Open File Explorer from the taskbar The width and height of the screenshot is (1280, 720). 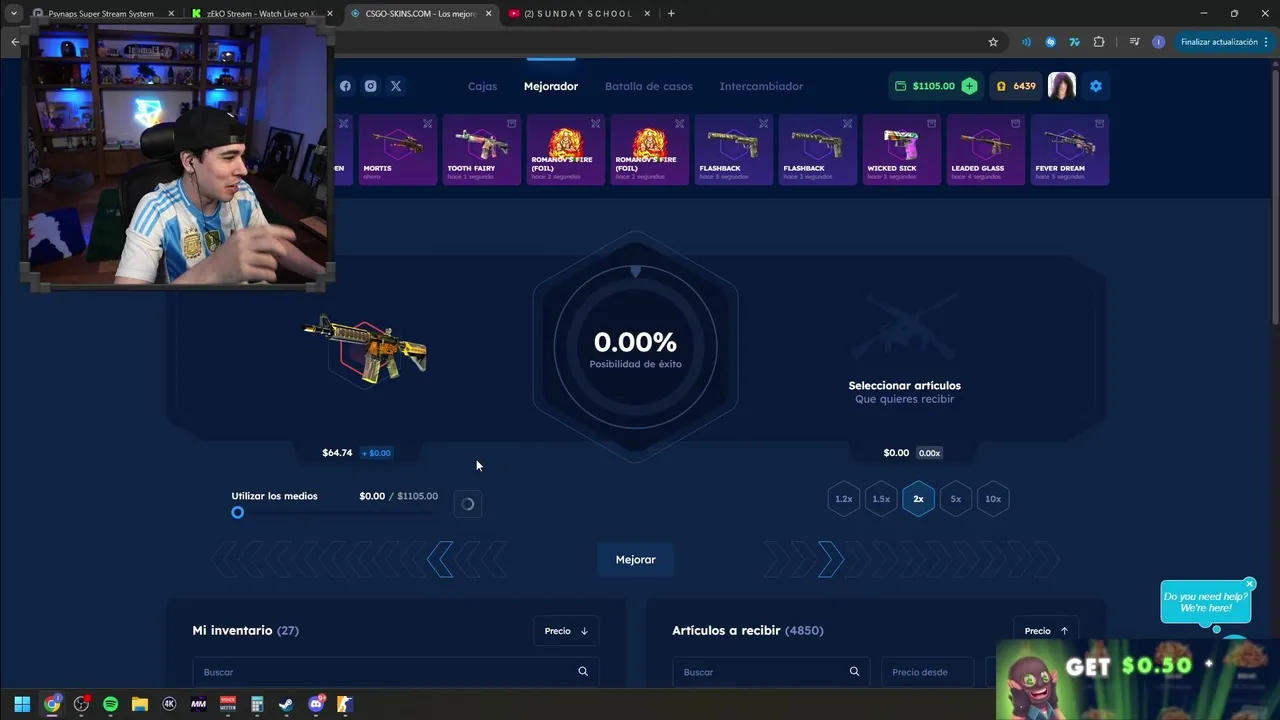(x=139, y=704)
